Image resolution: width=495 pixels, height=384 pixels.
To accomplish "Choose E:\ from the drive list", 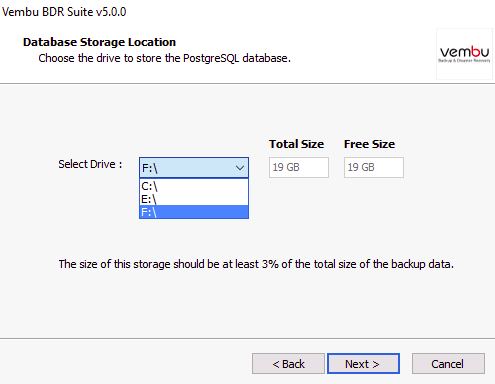I will tap(194, 199).
